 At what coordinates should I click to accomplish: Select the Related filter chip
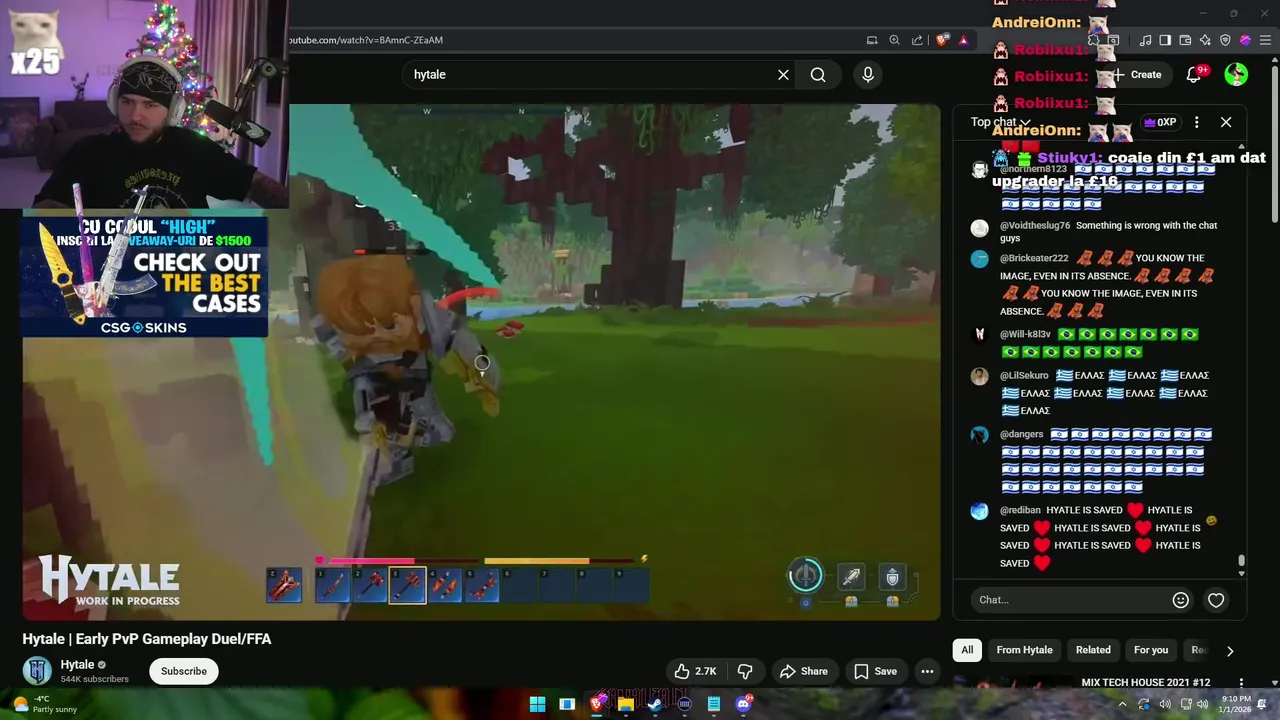coord(1093,650)
